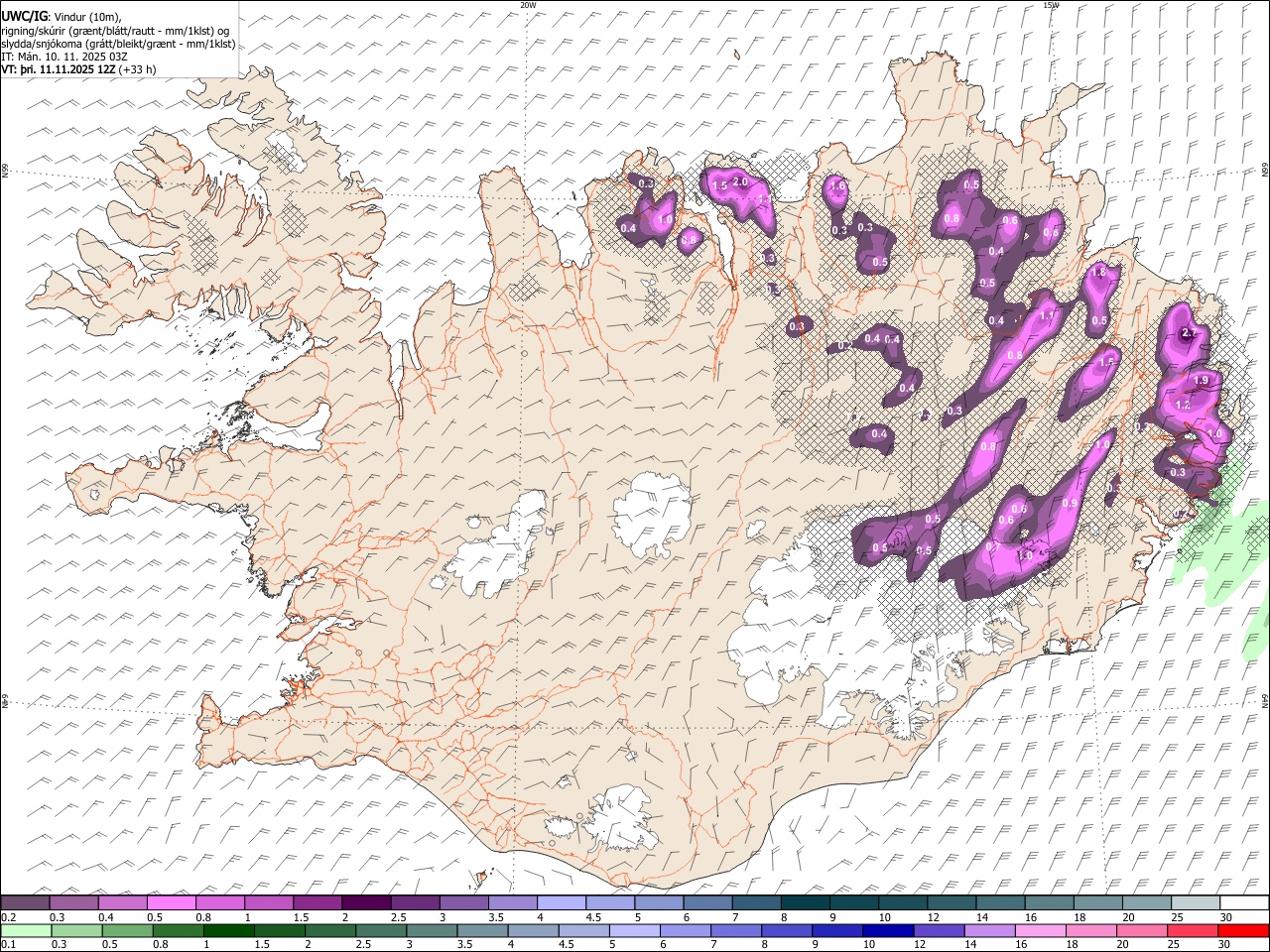This screenshot has height=952, width=1270.
Task: Click the rain legend swatch starting at 0.8
Action: point(178,930)
